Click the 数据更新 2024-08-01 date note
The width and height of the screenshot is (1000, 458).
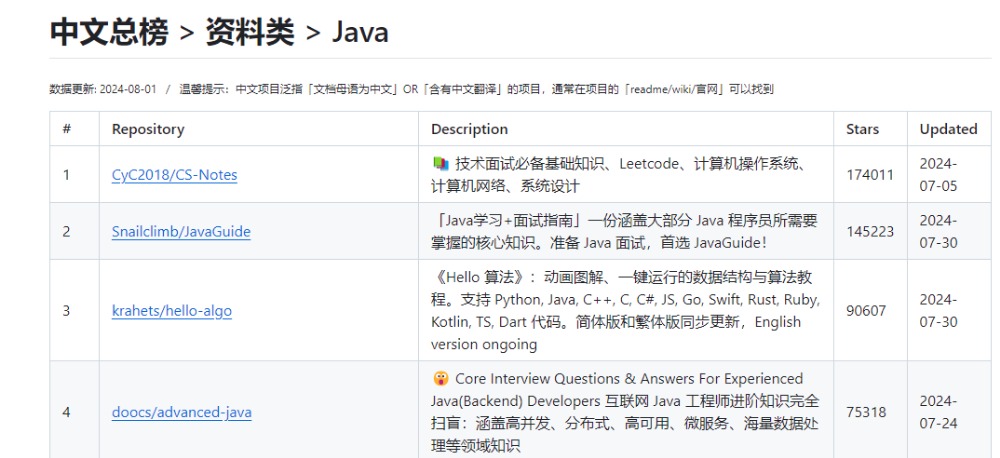point(102,89)
